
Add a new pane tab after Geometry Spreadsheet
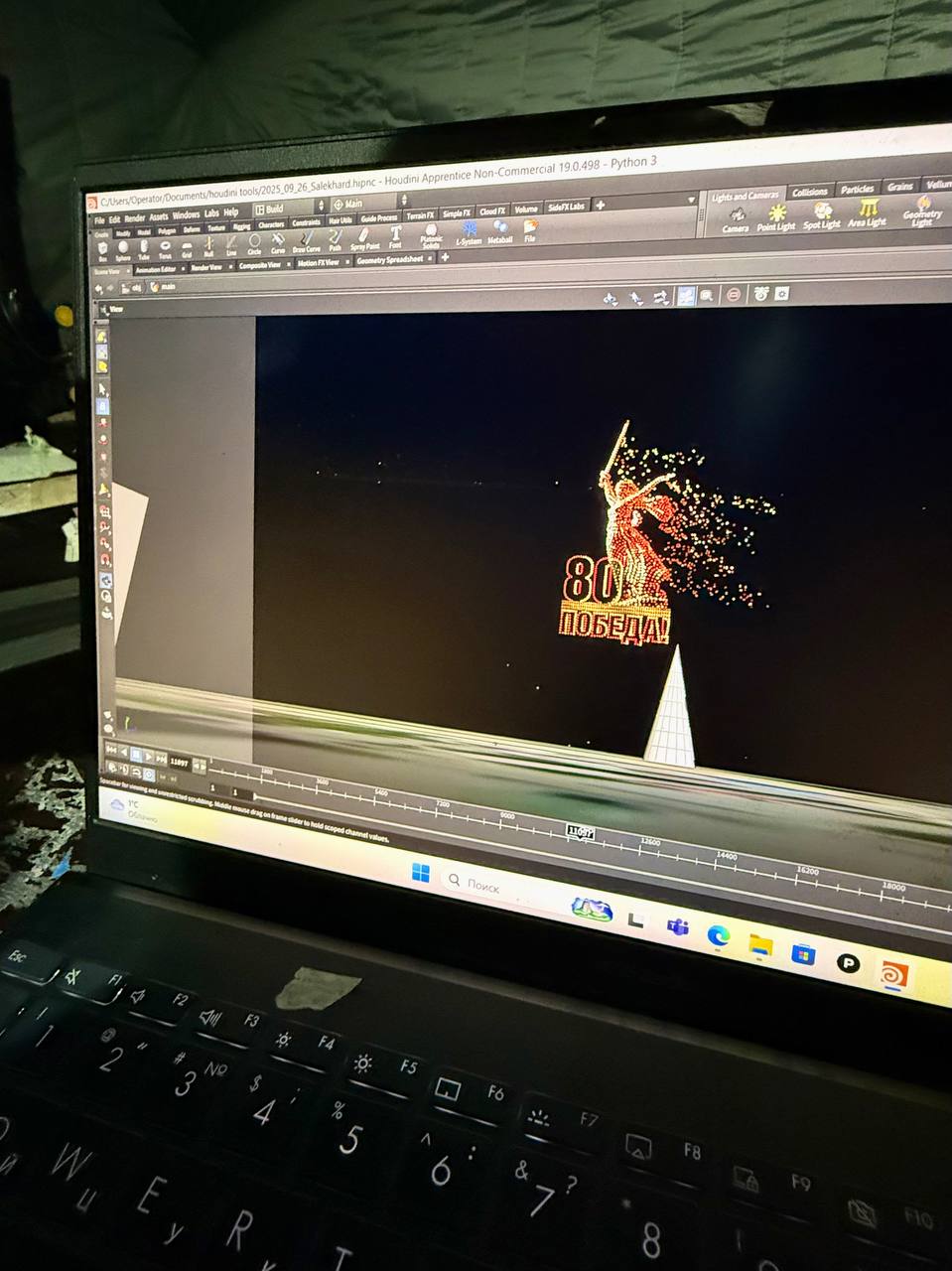pyautogui.click(x=445, y=256)
